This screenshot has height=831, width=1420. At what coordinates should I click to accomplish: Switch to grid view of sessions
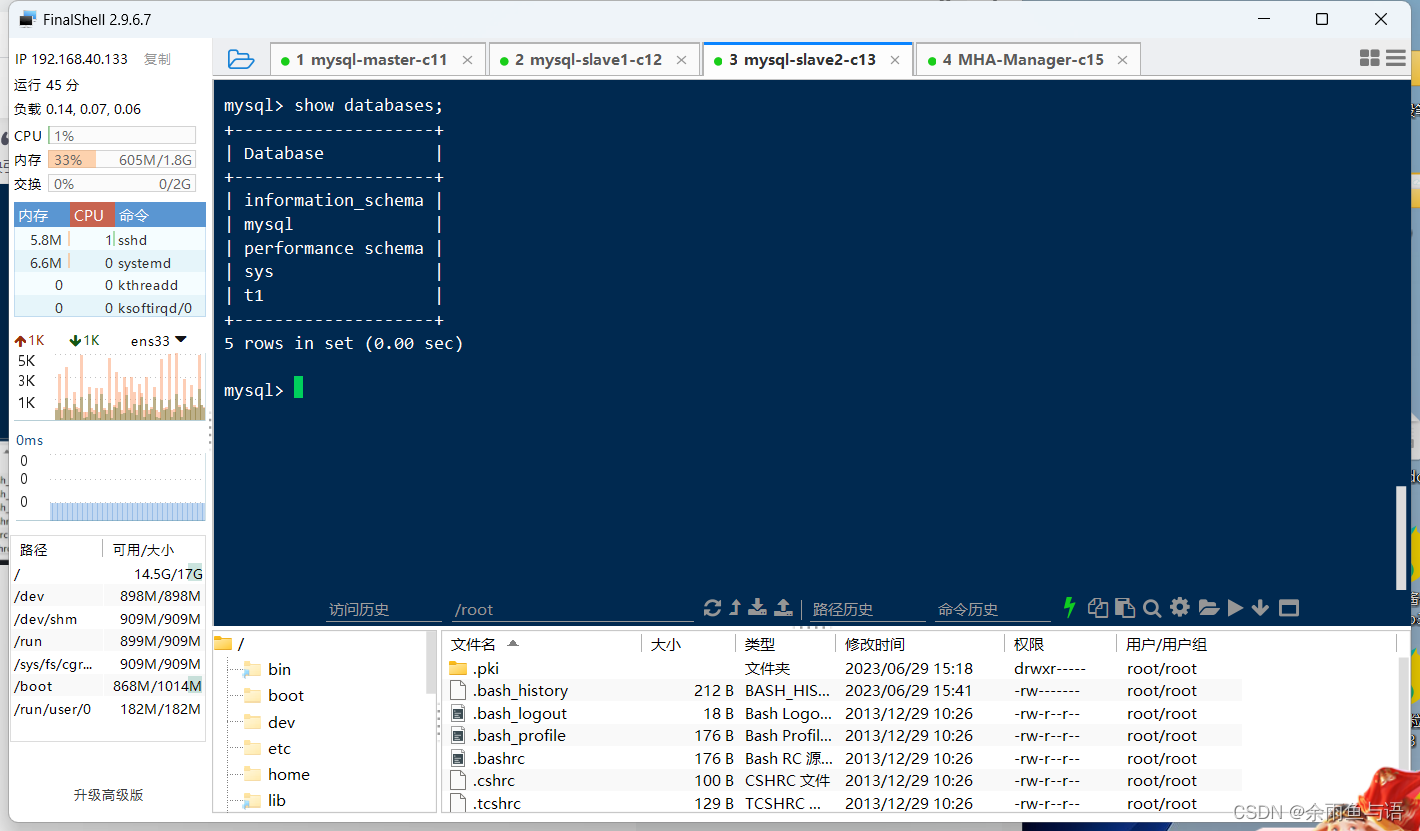click(x=1369, y=58)
